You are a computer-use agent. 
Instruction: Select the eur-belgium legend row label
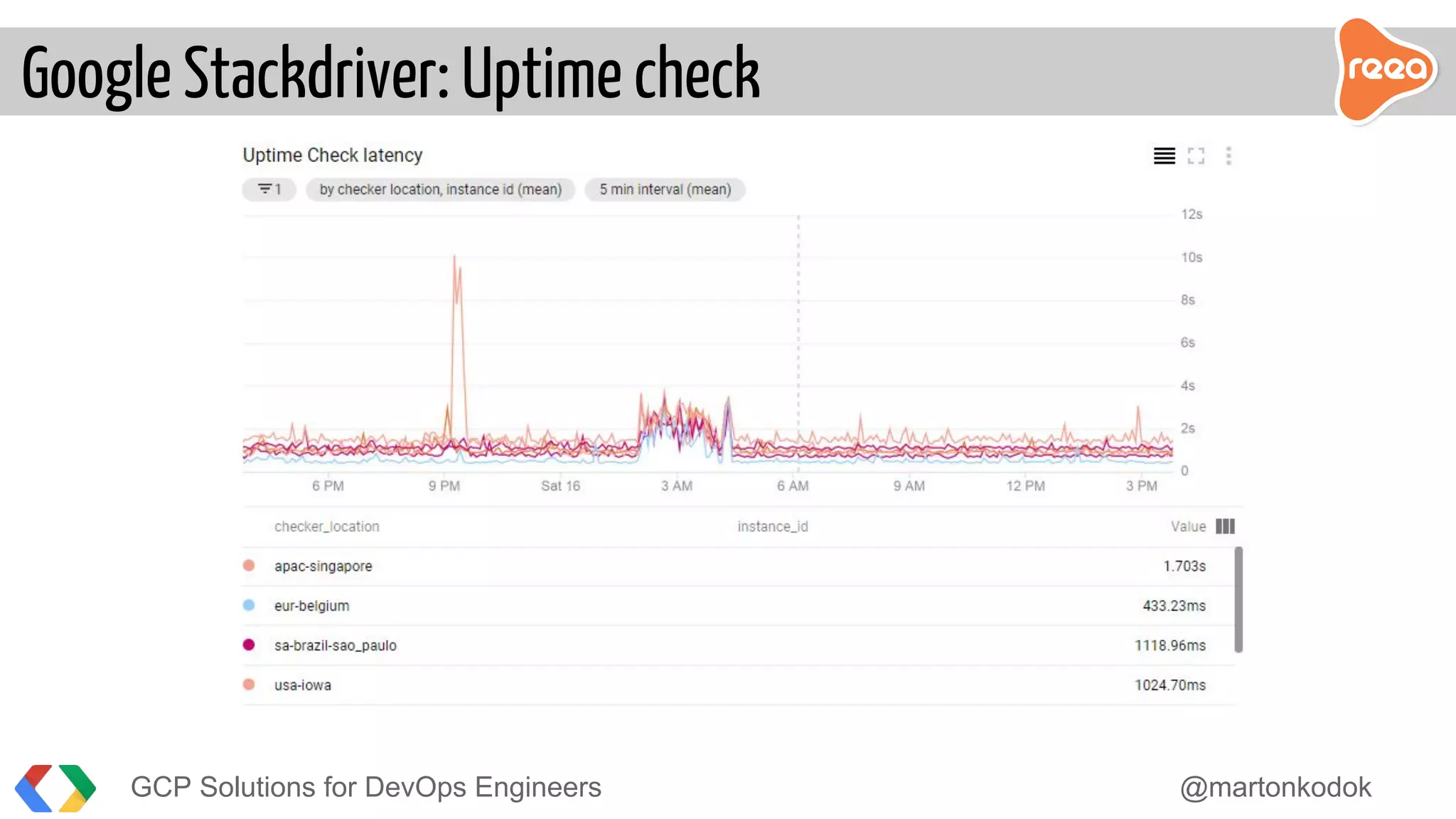(x=311, y=606)
